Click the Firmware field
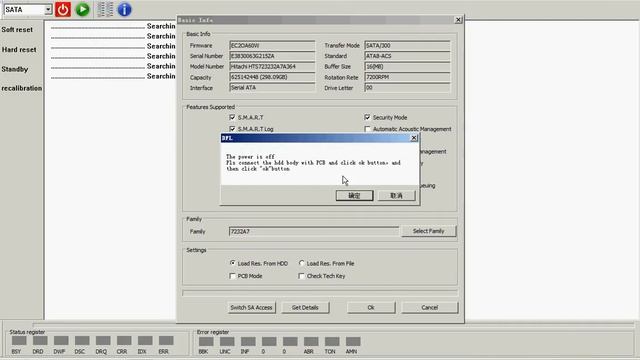This screenshot has height=360, width=640. click(x=272, y=45)
